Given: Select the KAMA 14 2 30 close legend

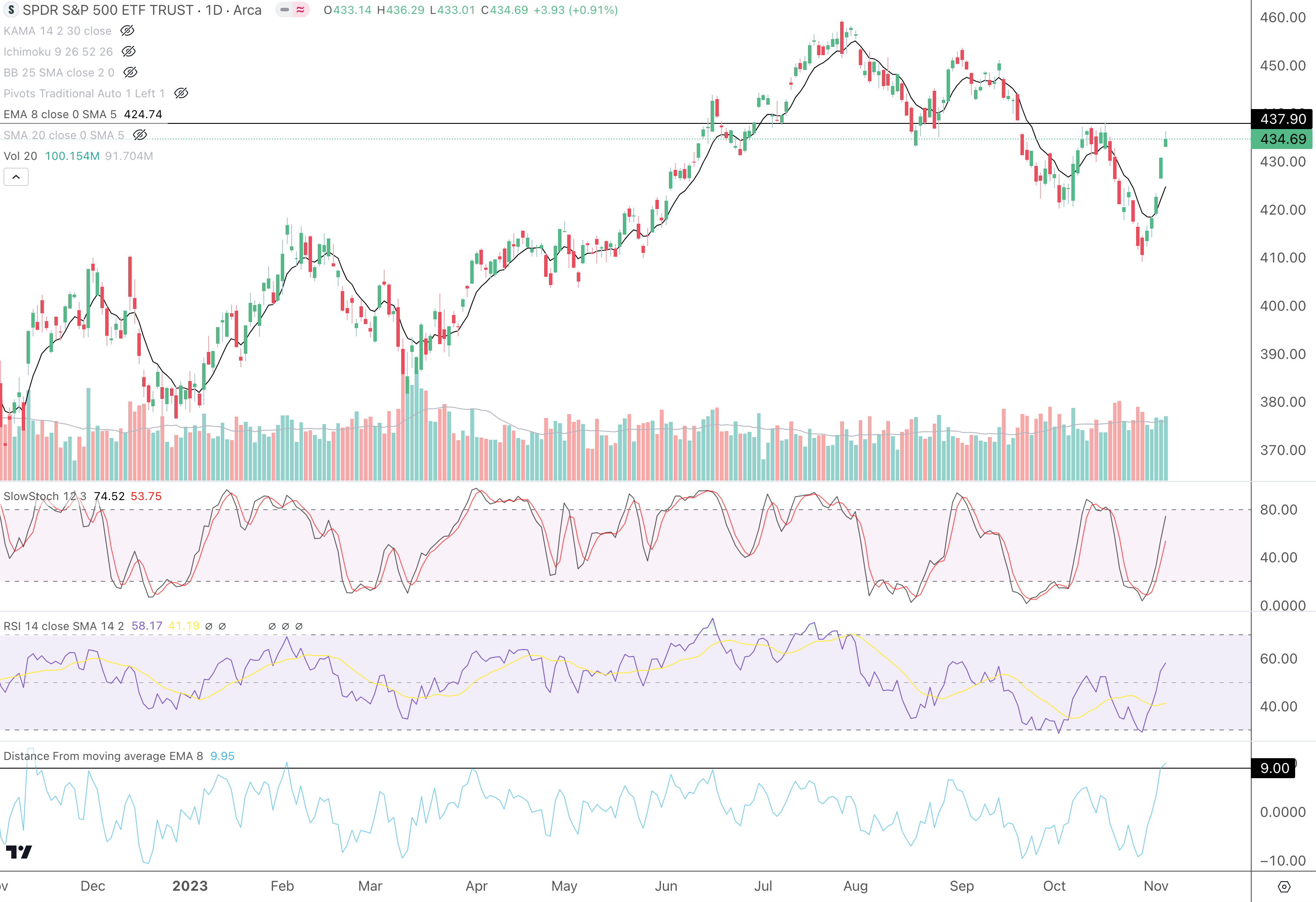Looking at the screenshot, I should coord(57,31).
